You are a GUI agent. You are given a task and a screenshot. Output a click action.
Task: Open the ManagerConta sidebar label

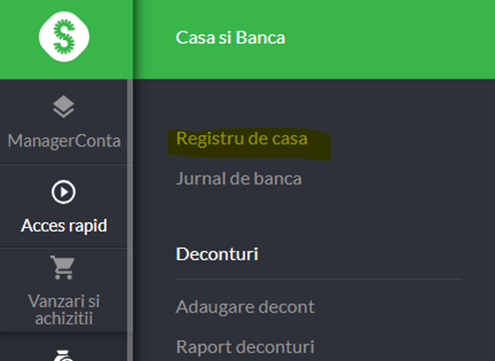tap(64, 141)
